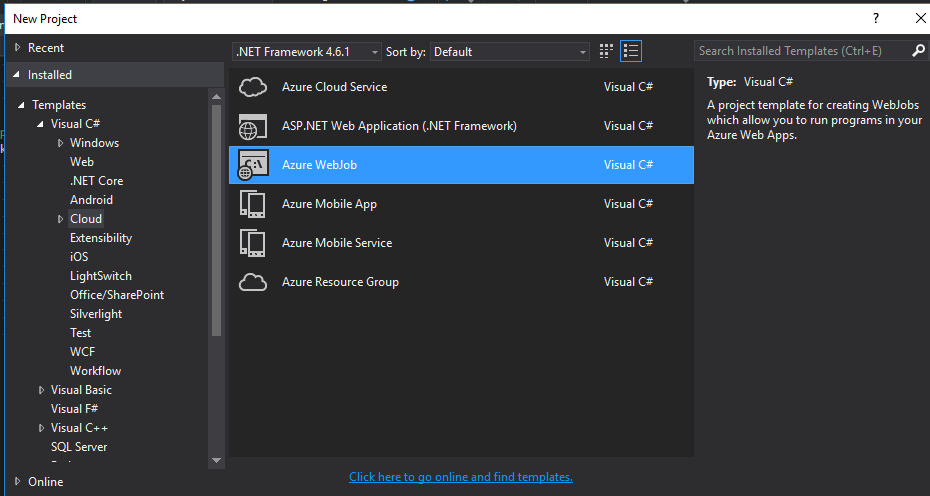
Task: Click Visual C# label in Azure Cloud Service row
Action: point(628,87)
